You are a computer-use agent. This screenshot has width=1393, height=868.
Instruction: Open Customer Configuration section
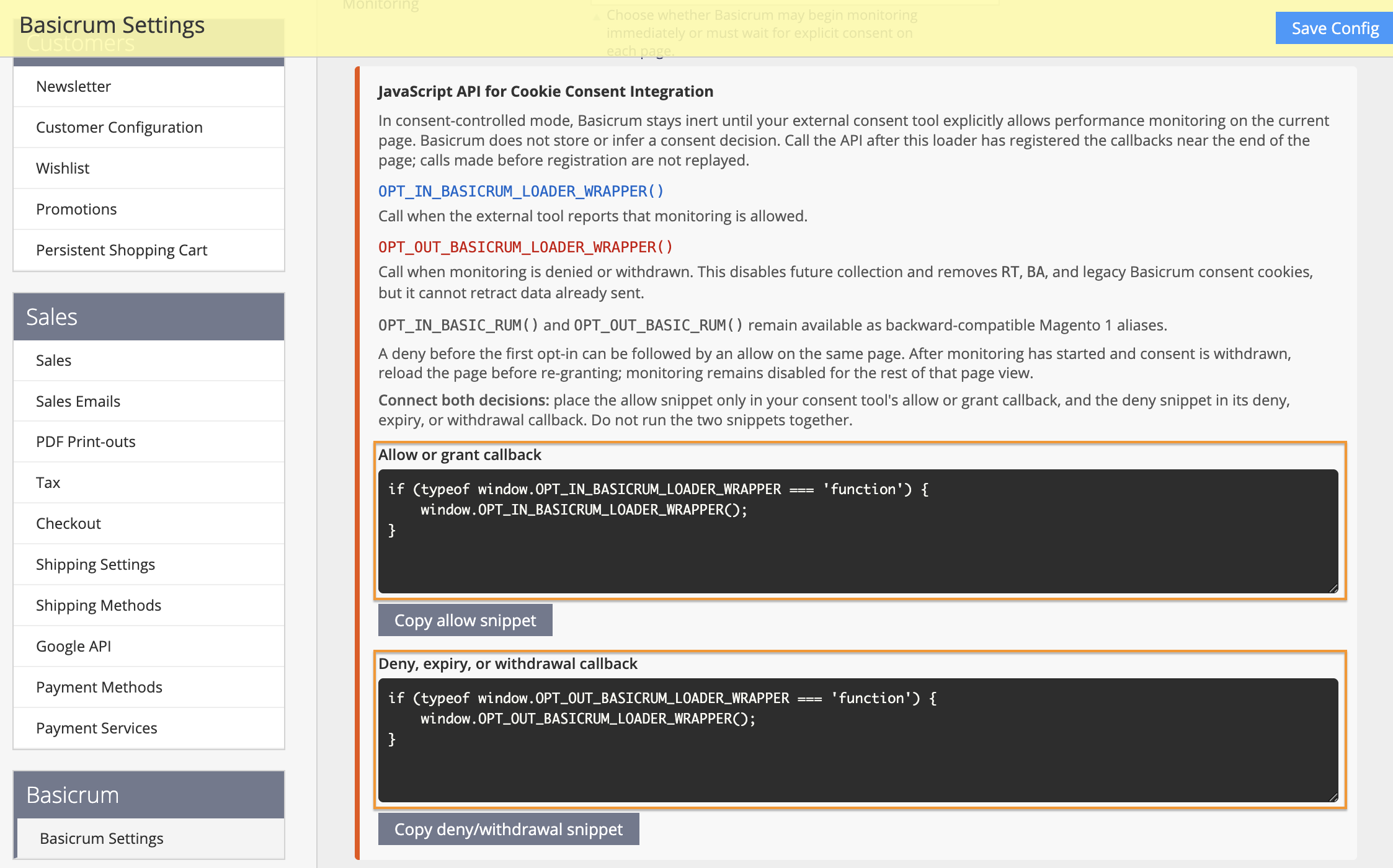point(149,127)
